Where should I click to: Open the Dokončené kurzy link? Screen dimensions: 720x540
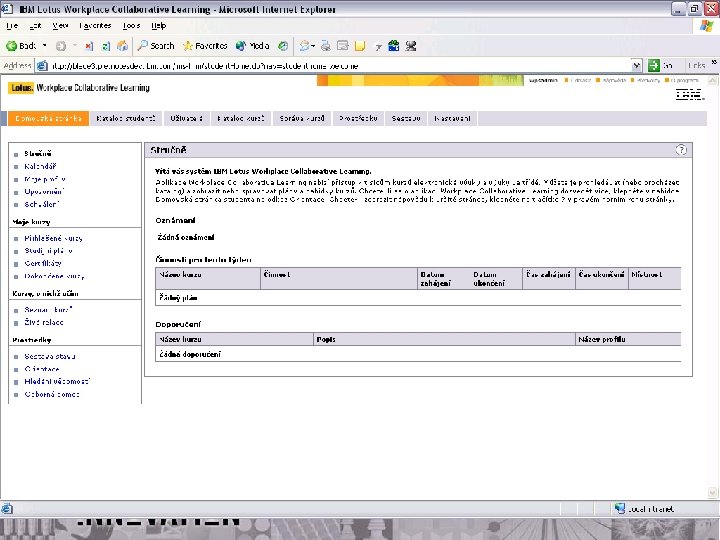[x=54, y=276]
